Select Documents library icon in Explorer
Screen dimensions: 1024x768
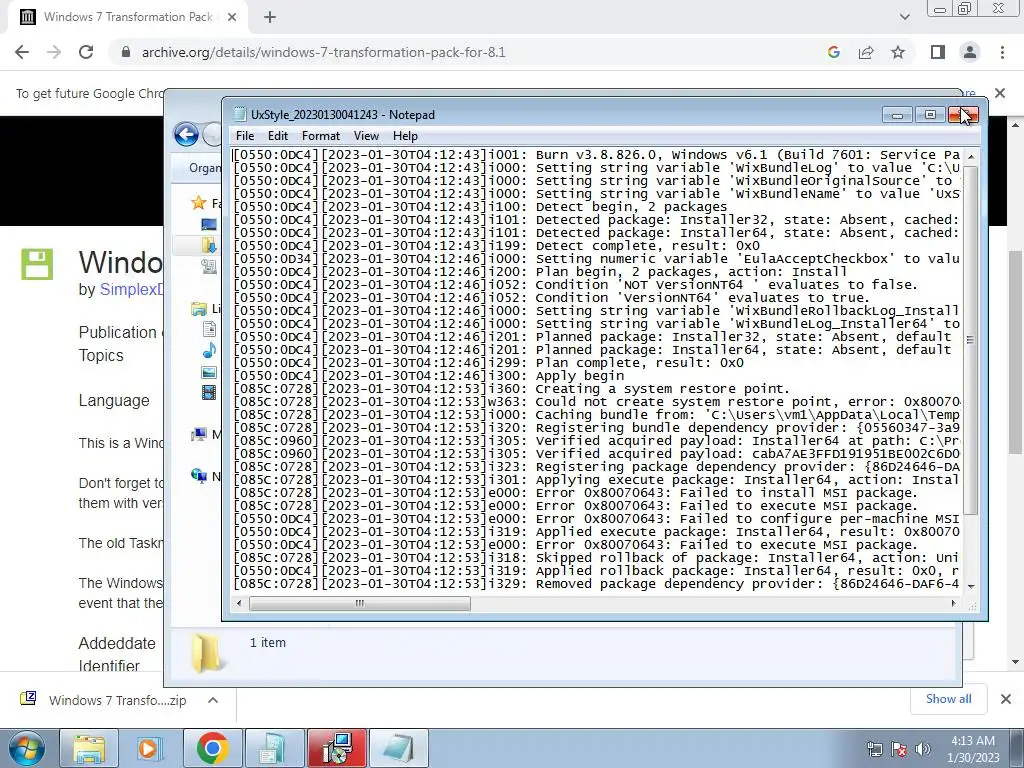(209, 329)
